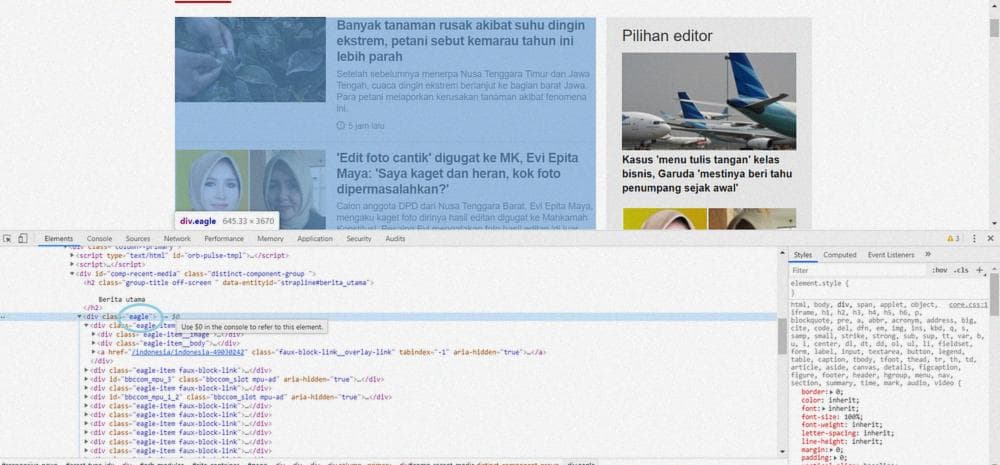The image size is (1000, 465).
Task: Expand the bbccom_mpu_3 div node
Action: click(87, 379)
